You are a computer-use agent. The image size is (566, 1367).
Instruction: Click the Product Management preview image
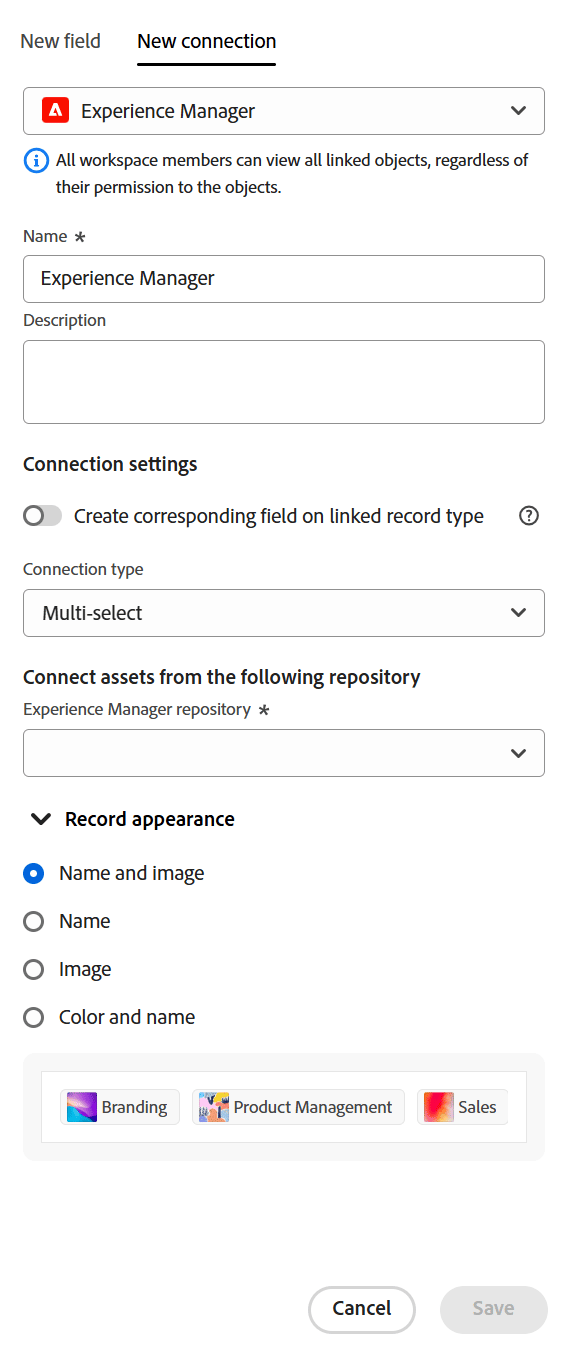214,1107
